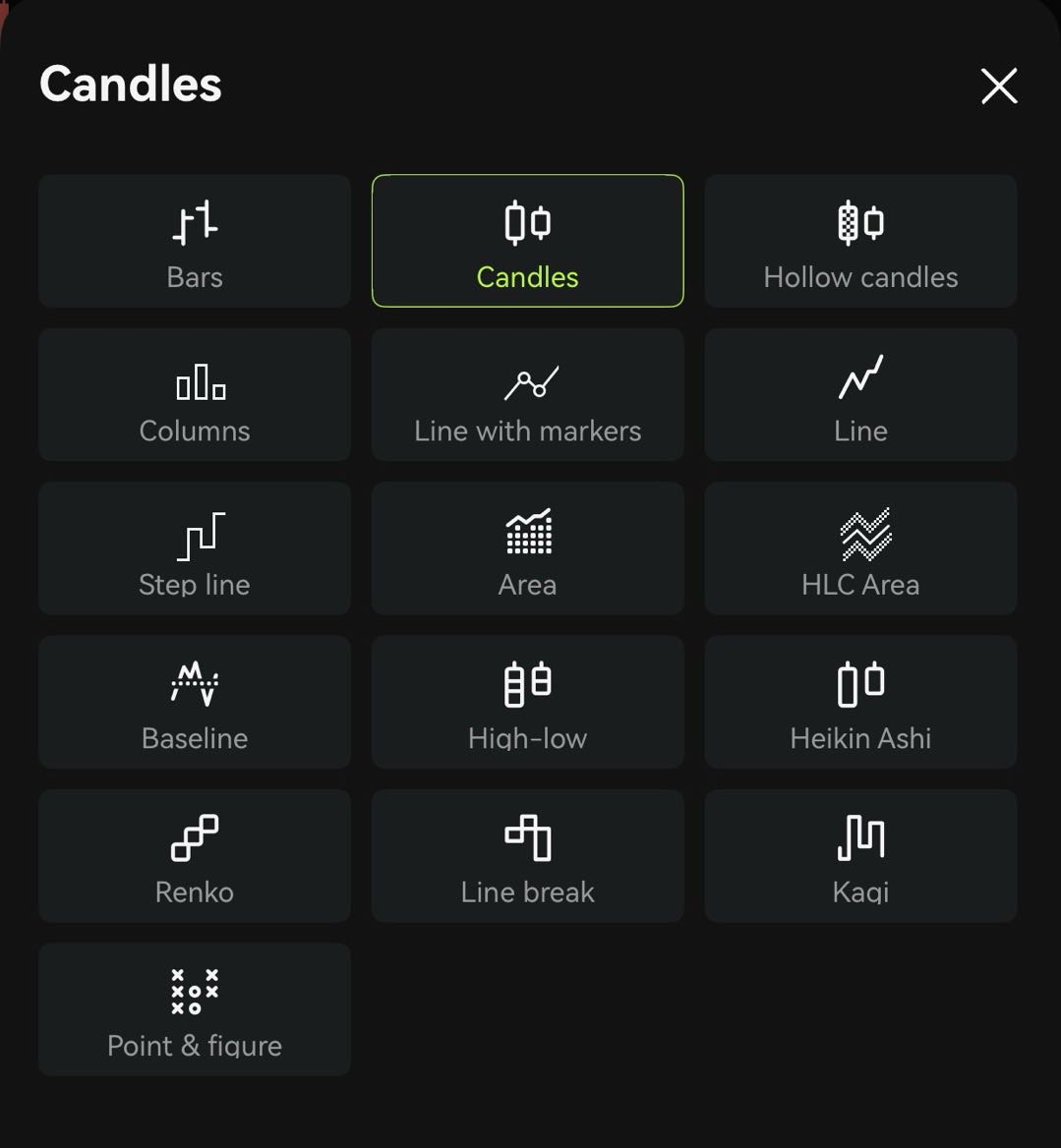This screenshot has width=1061, height=1148.
Task: Close the Candles chart type panel
Action: pos(999,86)
